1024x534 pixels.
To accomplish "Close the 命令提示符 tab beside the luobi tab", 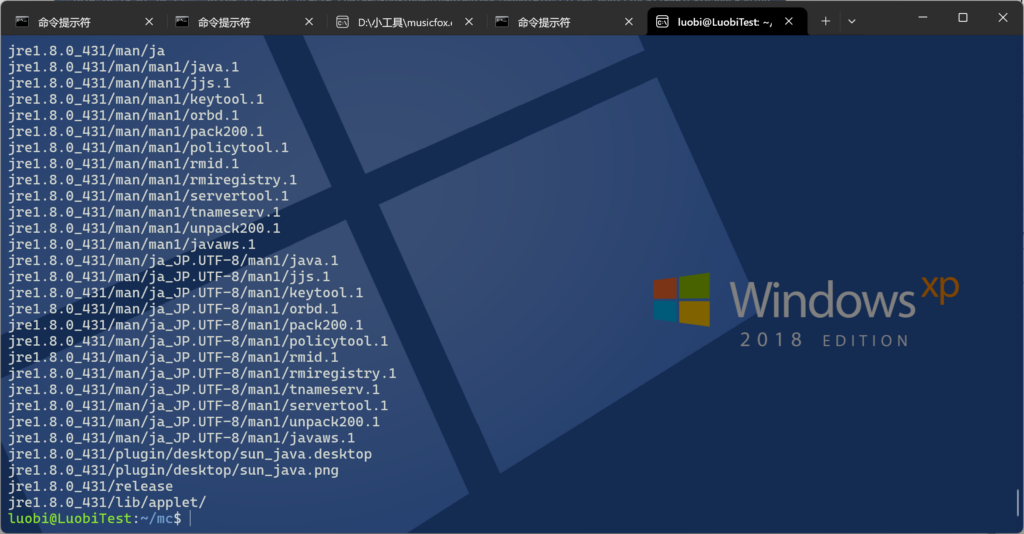I will point(629,21).
